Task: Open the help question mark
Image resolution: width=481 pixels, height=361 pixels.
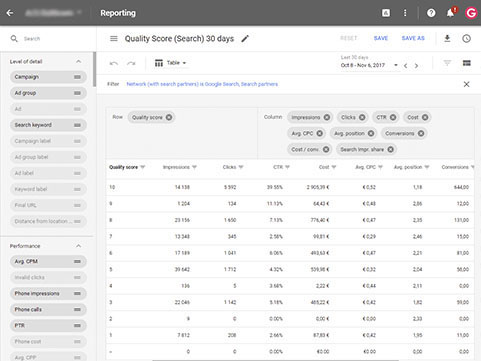Action: (x=431, y=13)
